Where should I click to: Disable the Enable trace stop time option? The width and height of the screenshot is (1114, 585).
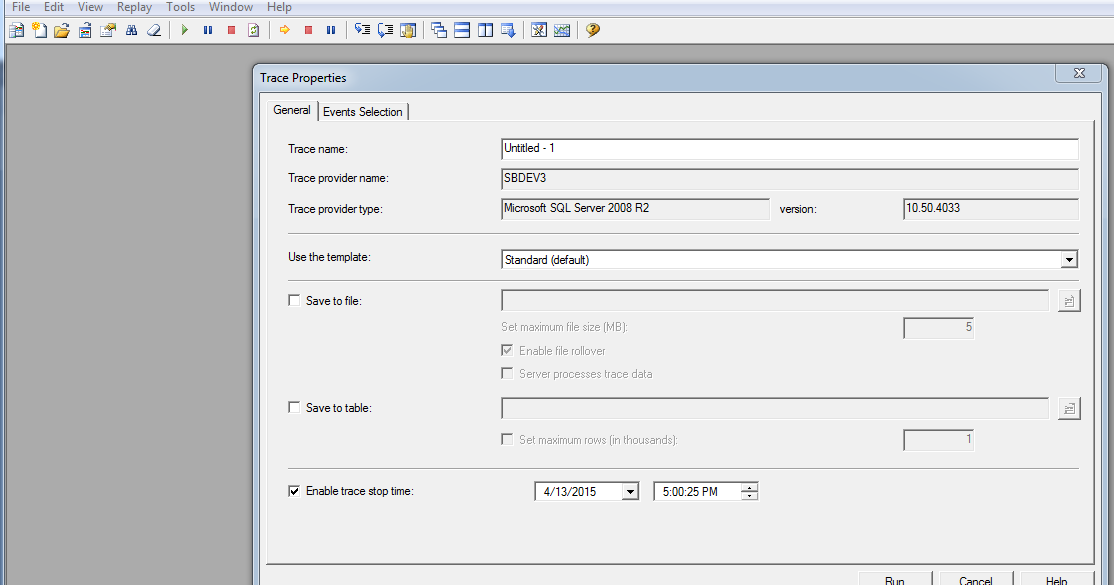tap(294, 490)
